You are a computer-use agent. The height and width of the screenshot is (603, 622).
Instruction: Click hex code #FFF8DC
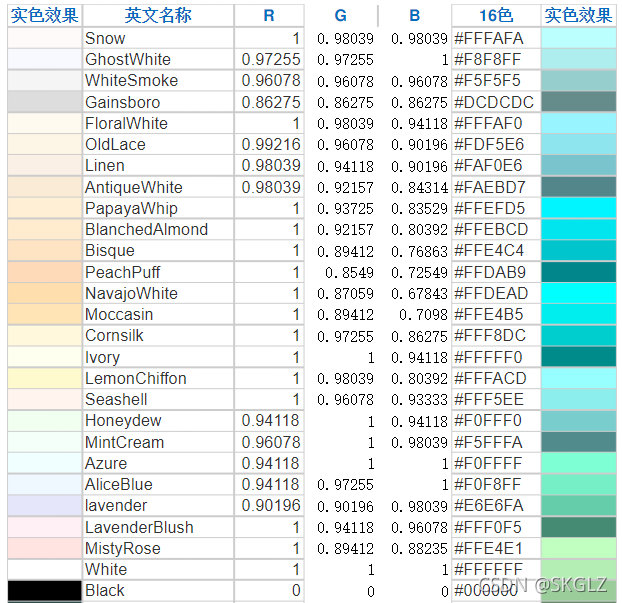coord(490,336)
